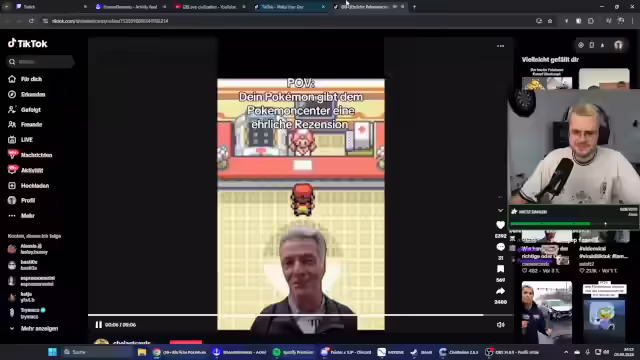The height and width of the screenshot is (360, 640).
Task: Open the Mehr menu in sidebar
Action: (x=21, y=216)
